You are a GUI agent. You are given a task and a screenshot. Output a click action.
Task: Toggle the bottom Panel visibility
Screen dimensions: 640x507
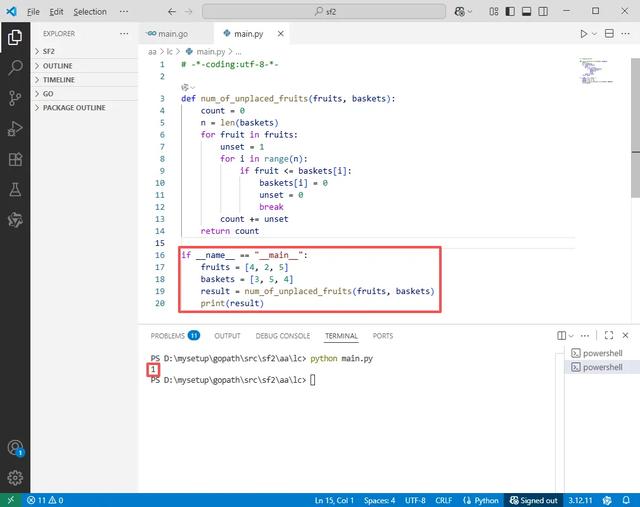527,11
